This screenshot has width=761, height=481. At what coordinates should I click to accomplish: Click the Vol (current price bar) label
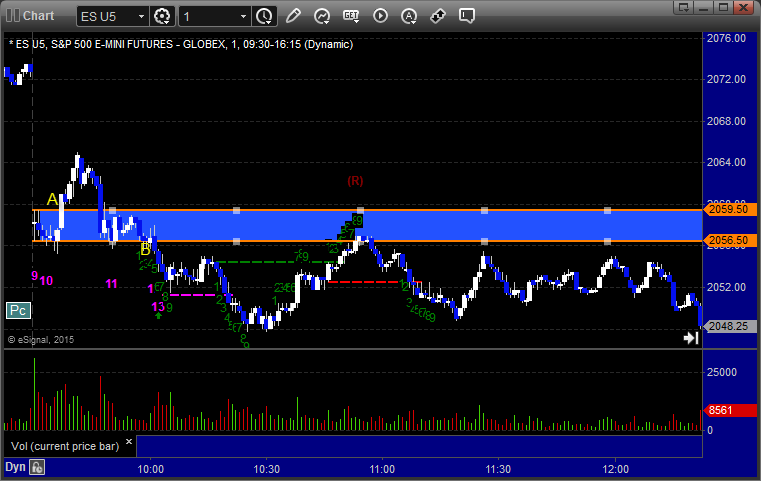click(x=65, y=446)
